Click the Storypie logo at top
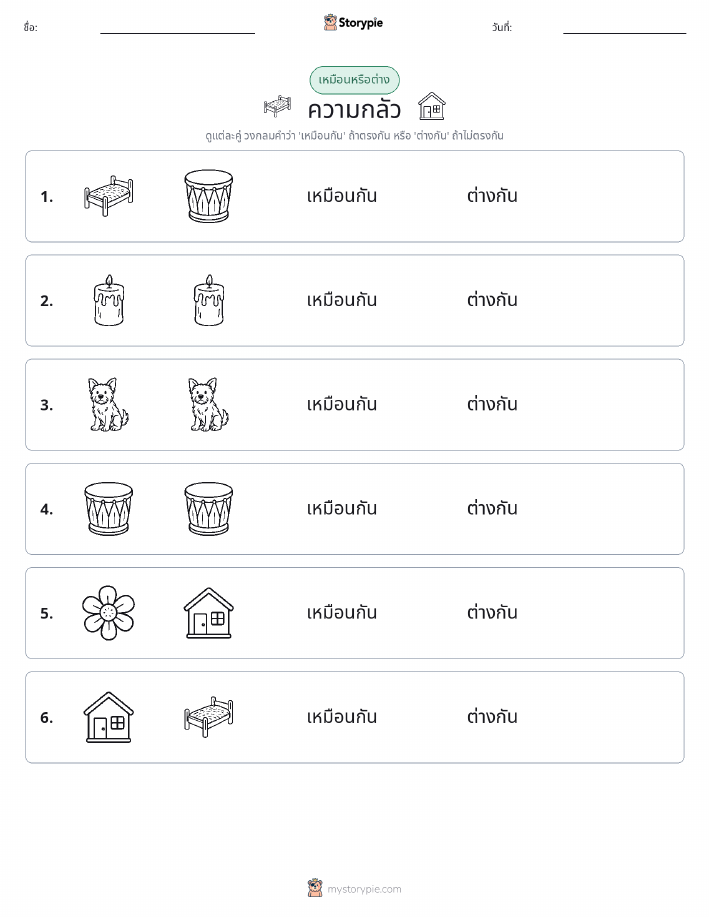The width and height of the screenshot is (709, 917). pyautogui.click(x=353, y=23)
